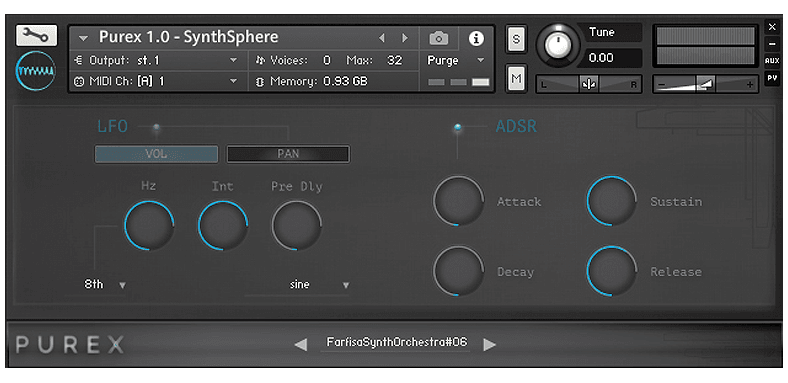788x383 pixels.
Task: Decrease volume with the minus sign
Action: tap(661, 84)
